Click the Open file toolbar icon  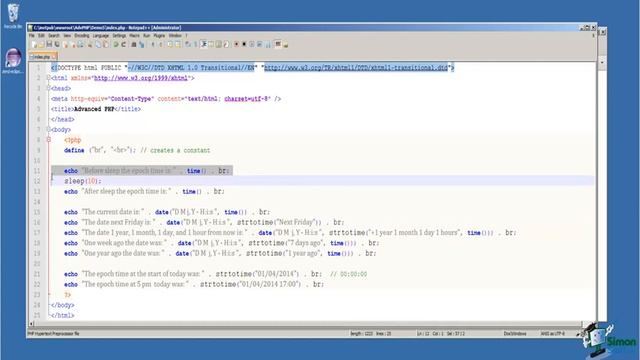click(41, 44)
